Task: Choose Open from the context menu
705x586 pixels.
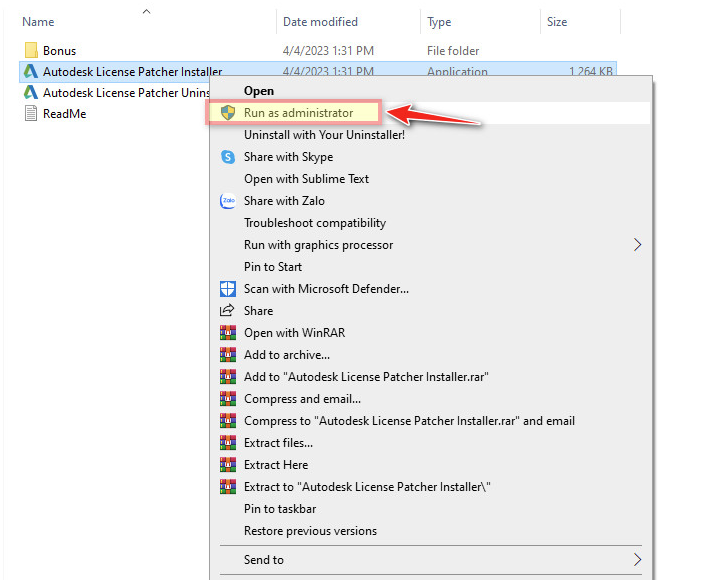Action: (x=259, y=91)
